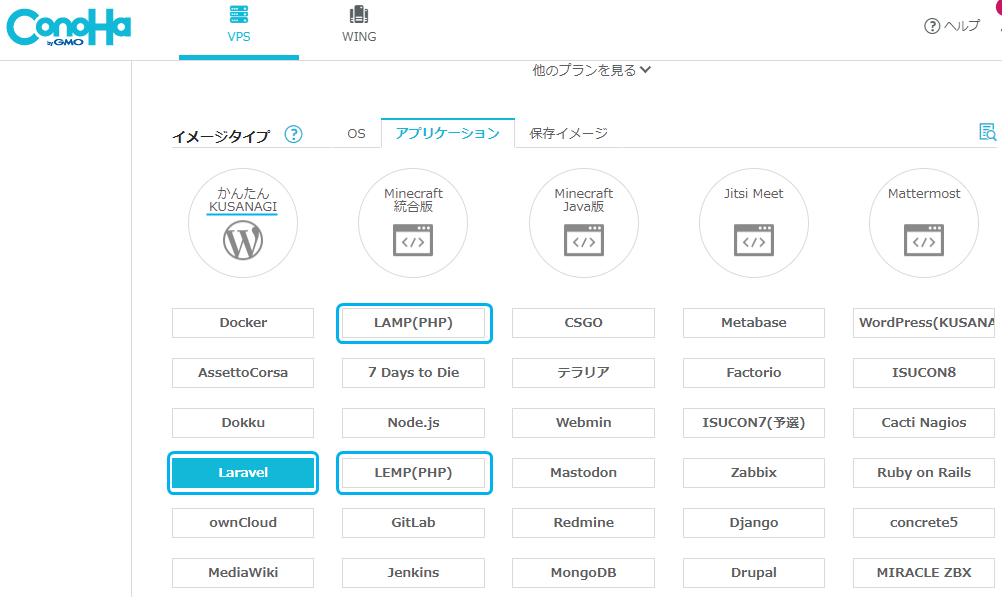Choose the Docker application button
This screenshot has width=1002, height=597.
[243, 323]
